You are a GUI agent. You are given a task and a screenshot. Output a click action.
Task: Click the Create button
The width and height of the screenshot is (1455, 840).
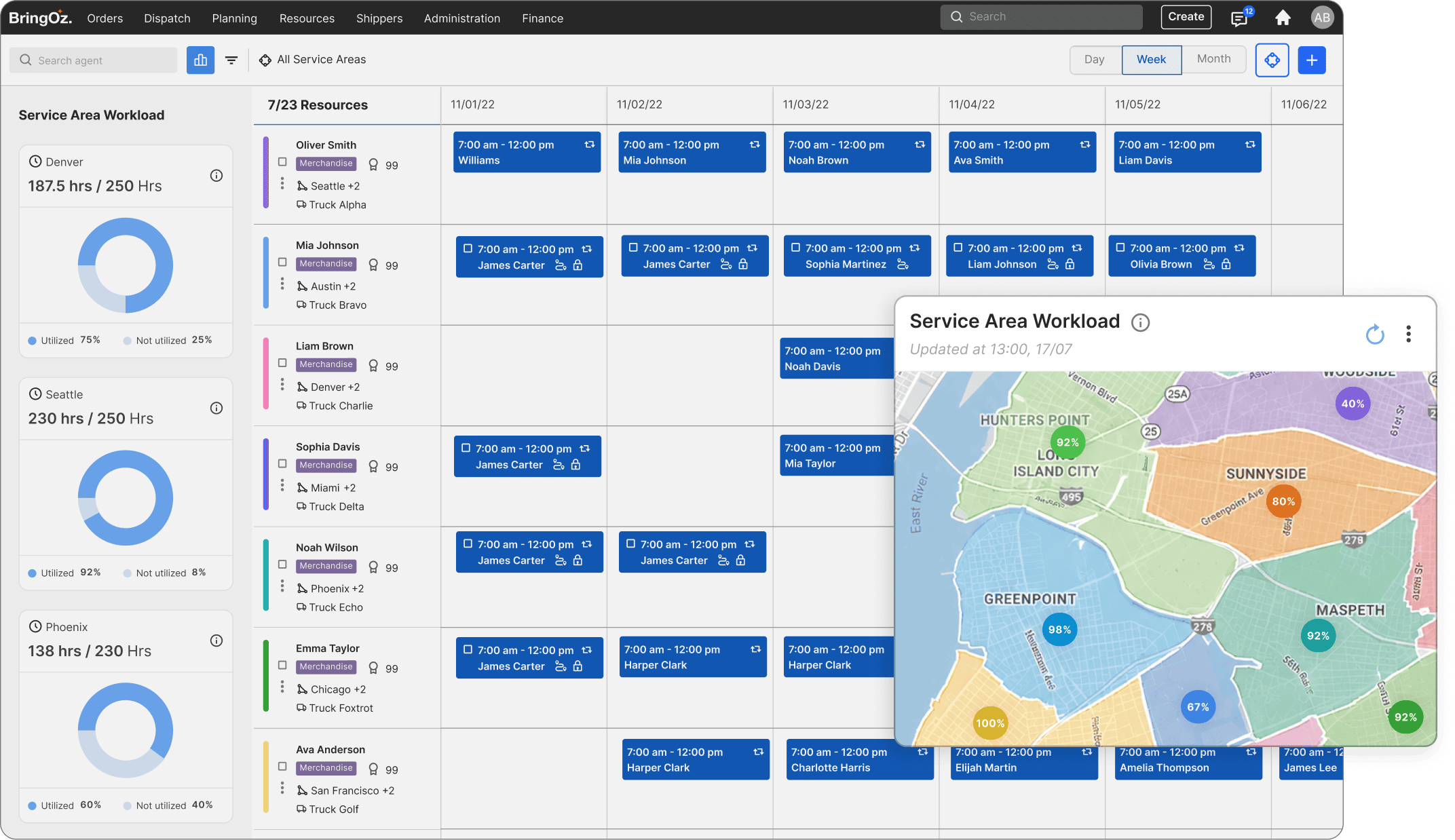click(1186, 17)
